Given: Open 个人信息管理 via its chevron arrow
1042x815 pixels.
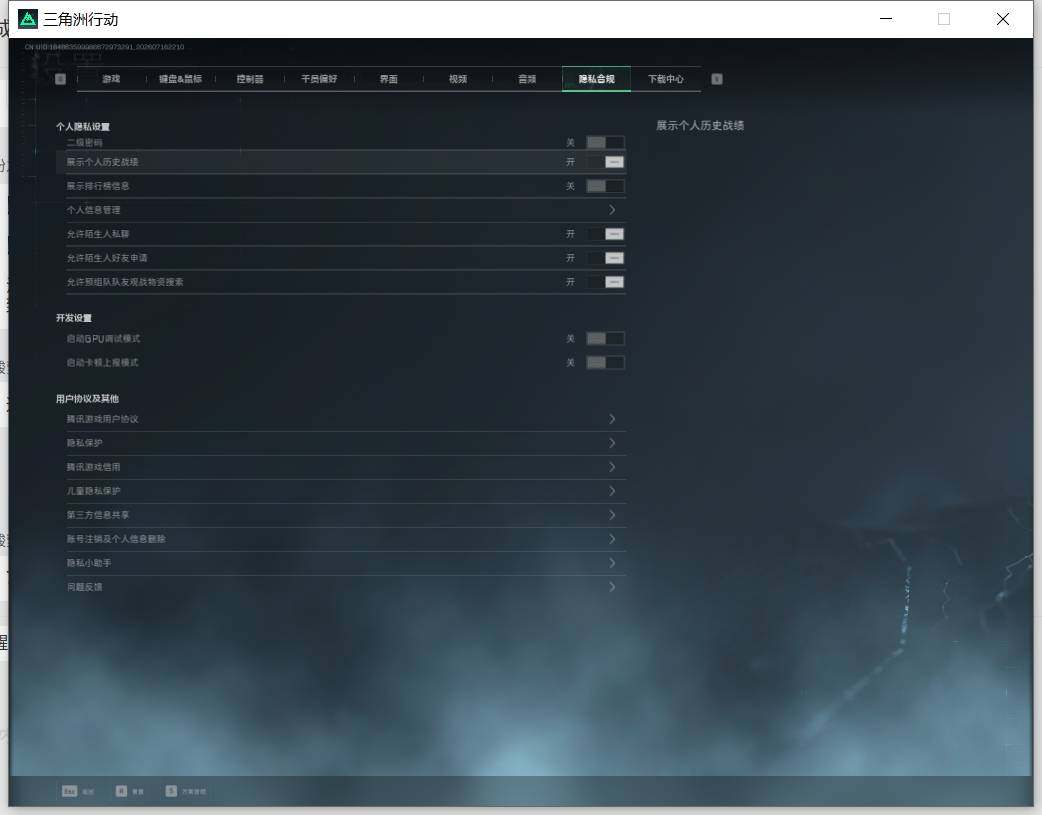Looking at the screenshot, I should click(612, 210).
